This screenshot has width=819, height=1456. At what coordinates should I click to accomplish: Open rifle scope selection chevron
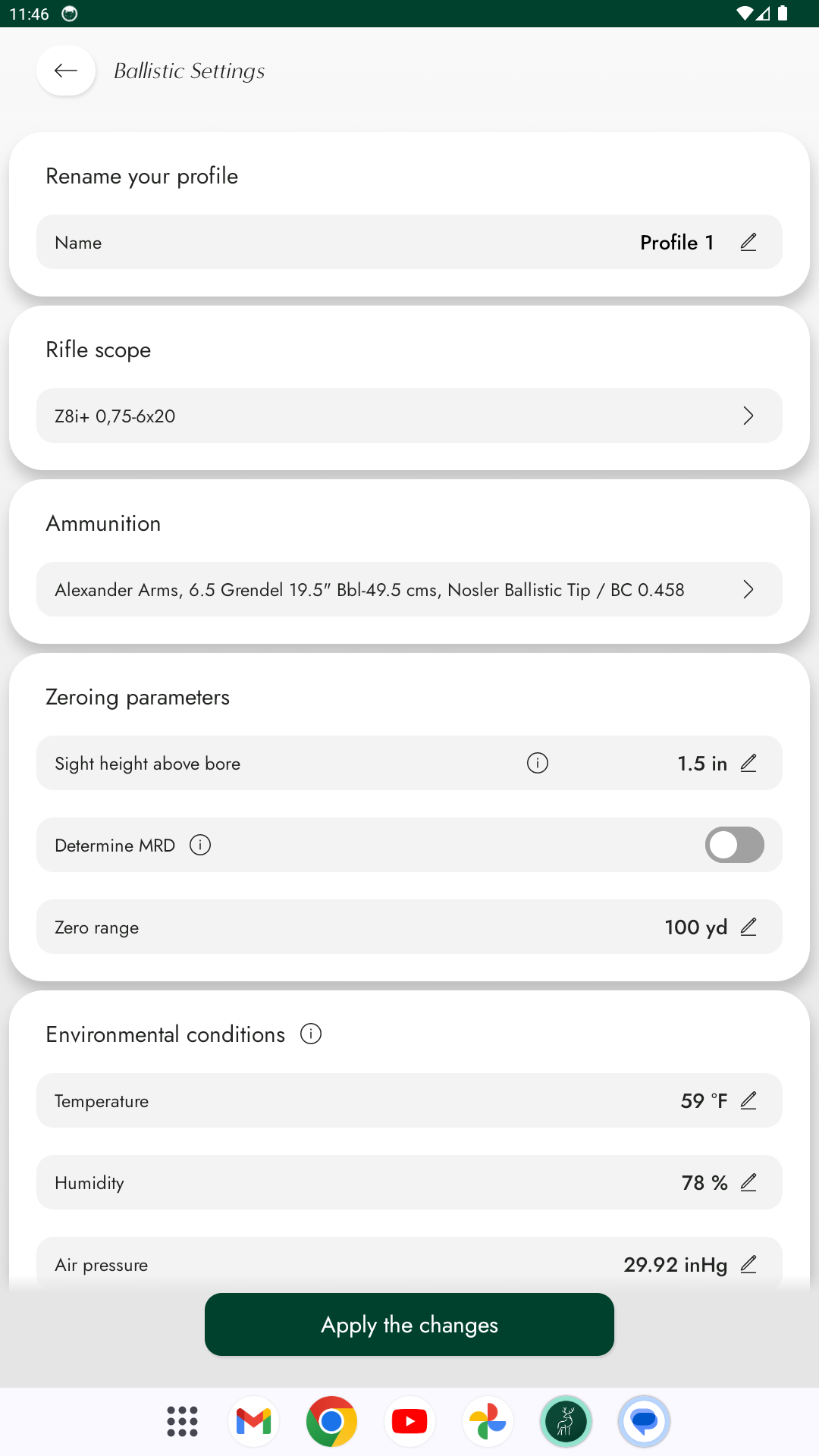point(748,416)
